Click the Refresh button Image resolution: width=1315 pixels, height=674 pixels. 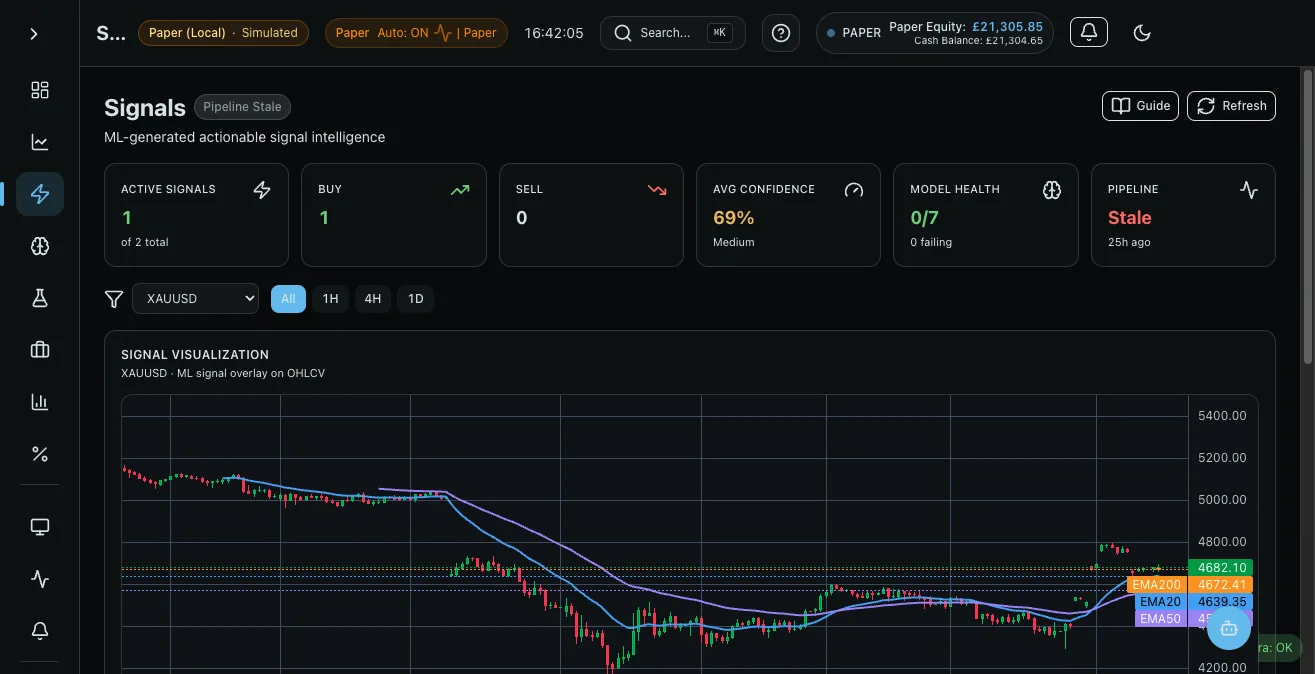(1231, 106)
